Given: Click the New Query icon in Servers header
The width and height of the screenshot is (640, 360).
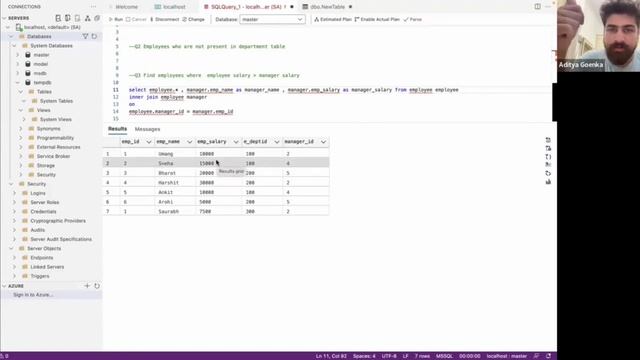Looking at the screenshot, I should coord(68,18).
